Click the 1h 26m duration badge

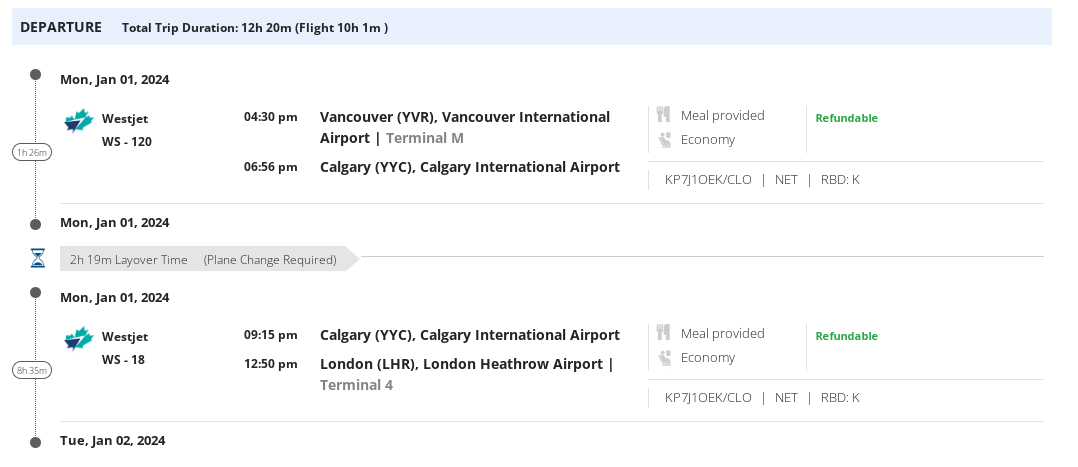tap(31, 152)
